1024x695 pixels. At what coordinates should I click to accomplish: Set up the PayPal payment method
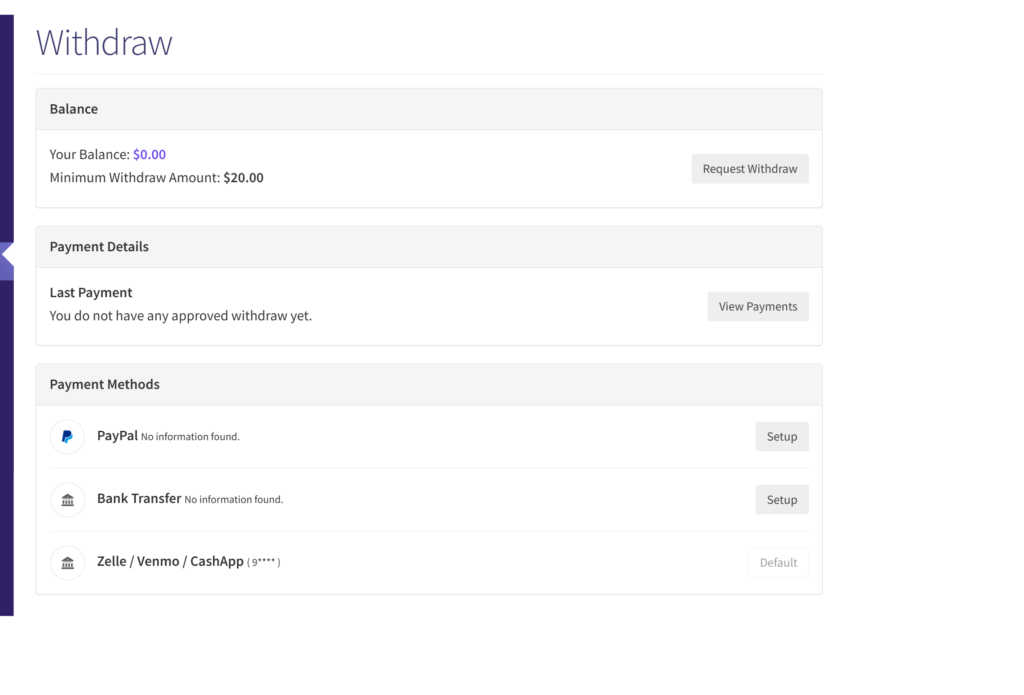click(782, 436)
